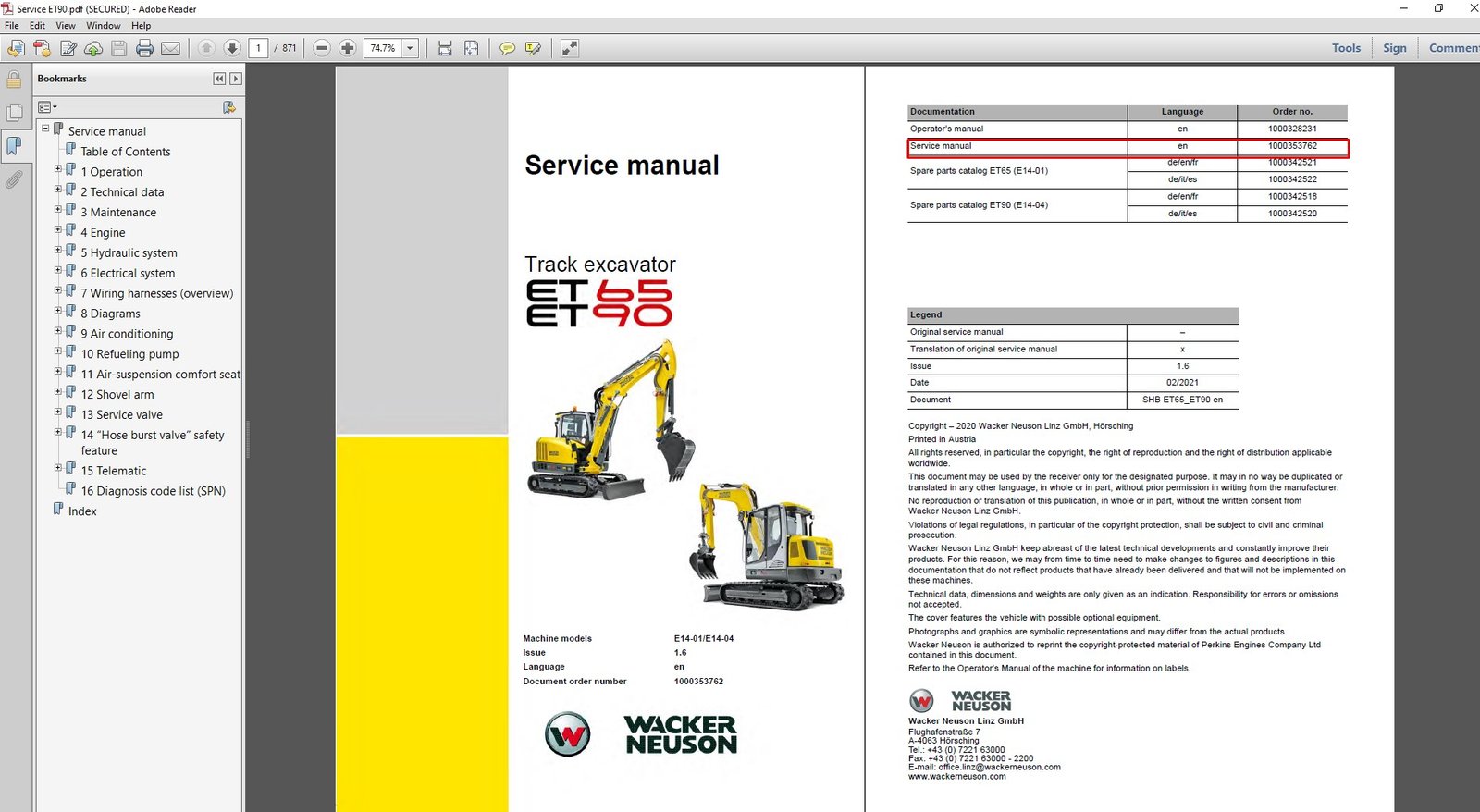
Task: Toggle the Attachments paperclip panel
Action: tap(14, 179)
